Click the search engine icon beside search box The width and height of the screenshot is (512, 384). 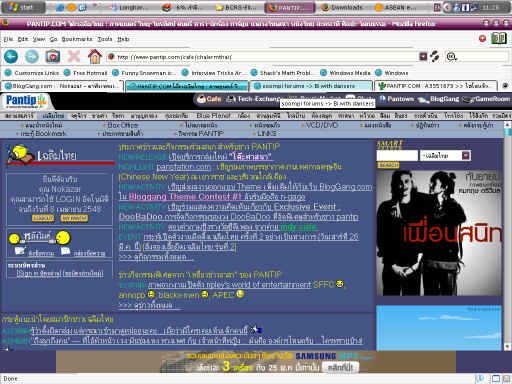tap(451, 57)
